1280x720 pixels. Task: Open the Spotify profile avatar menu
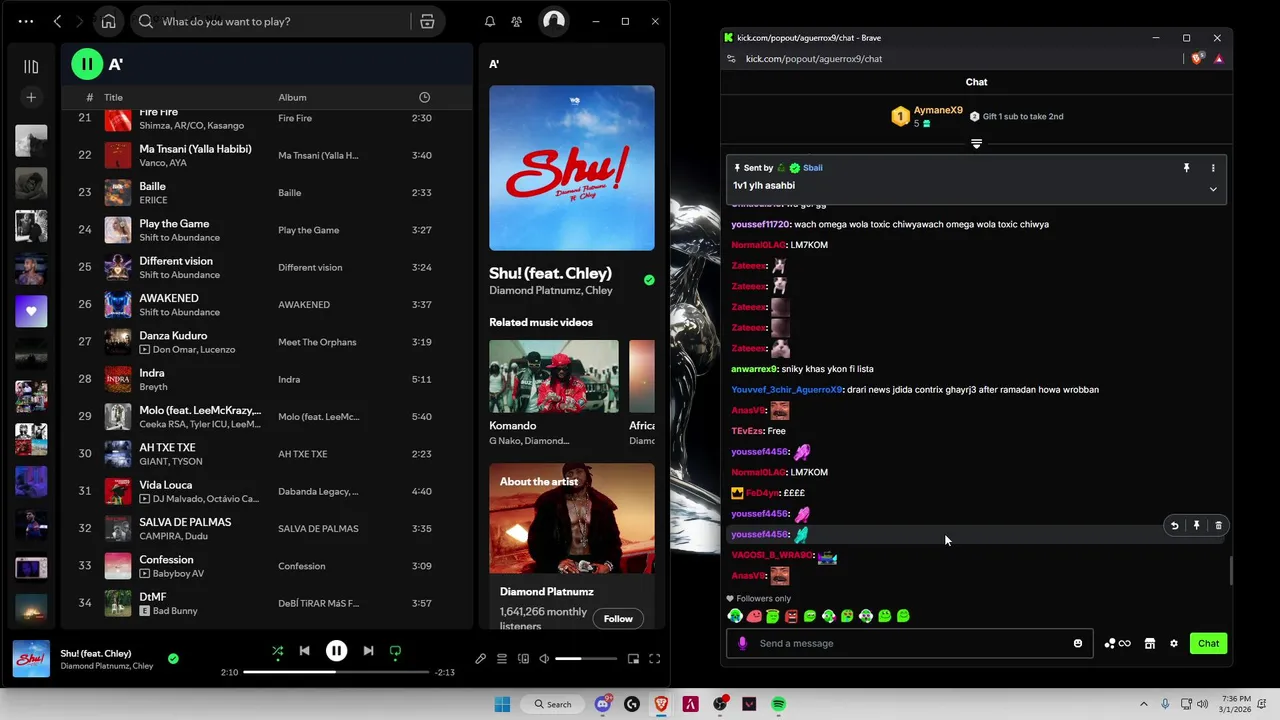(553, 21)
